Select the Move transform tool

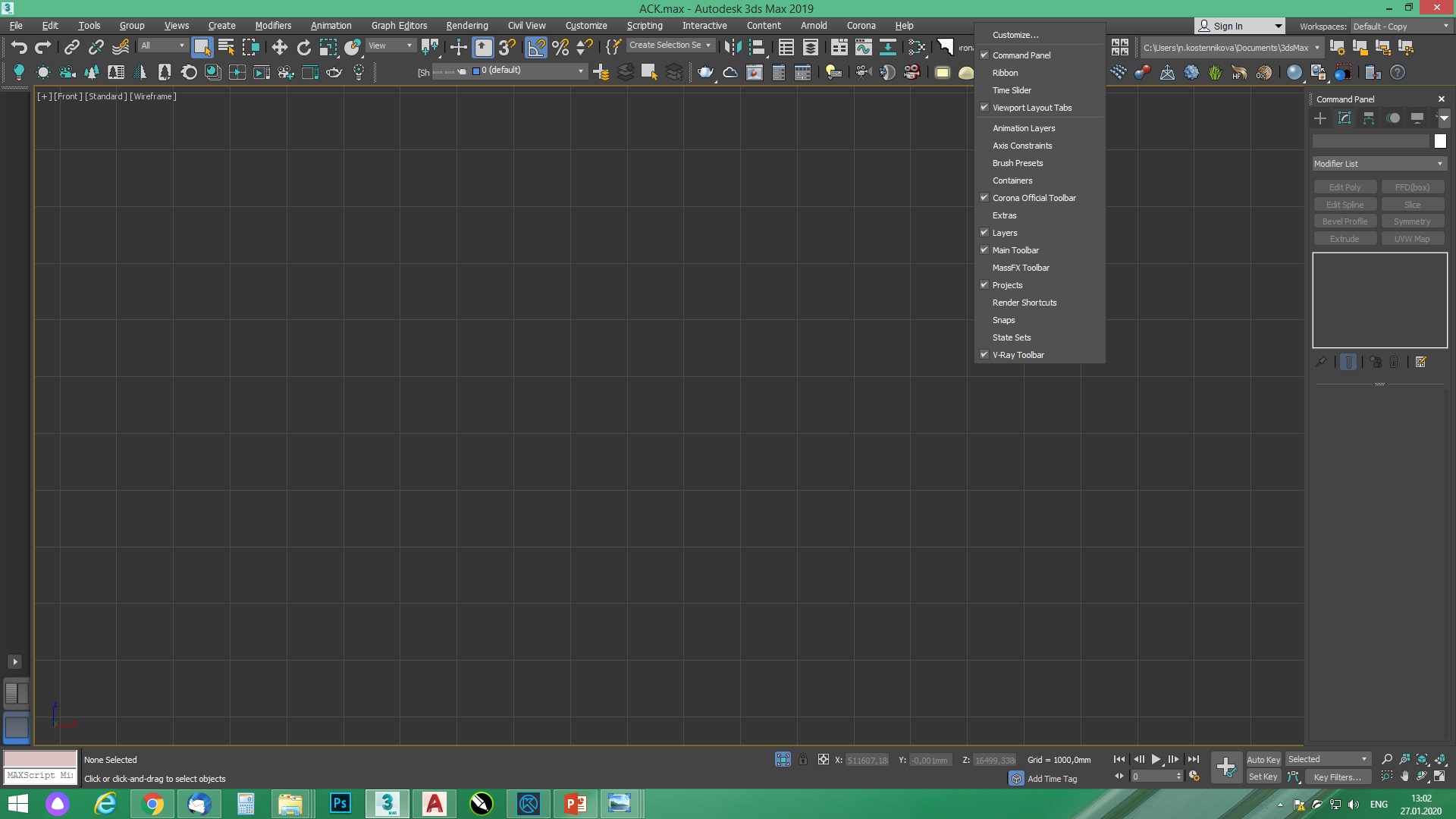(x=279, y=48)
